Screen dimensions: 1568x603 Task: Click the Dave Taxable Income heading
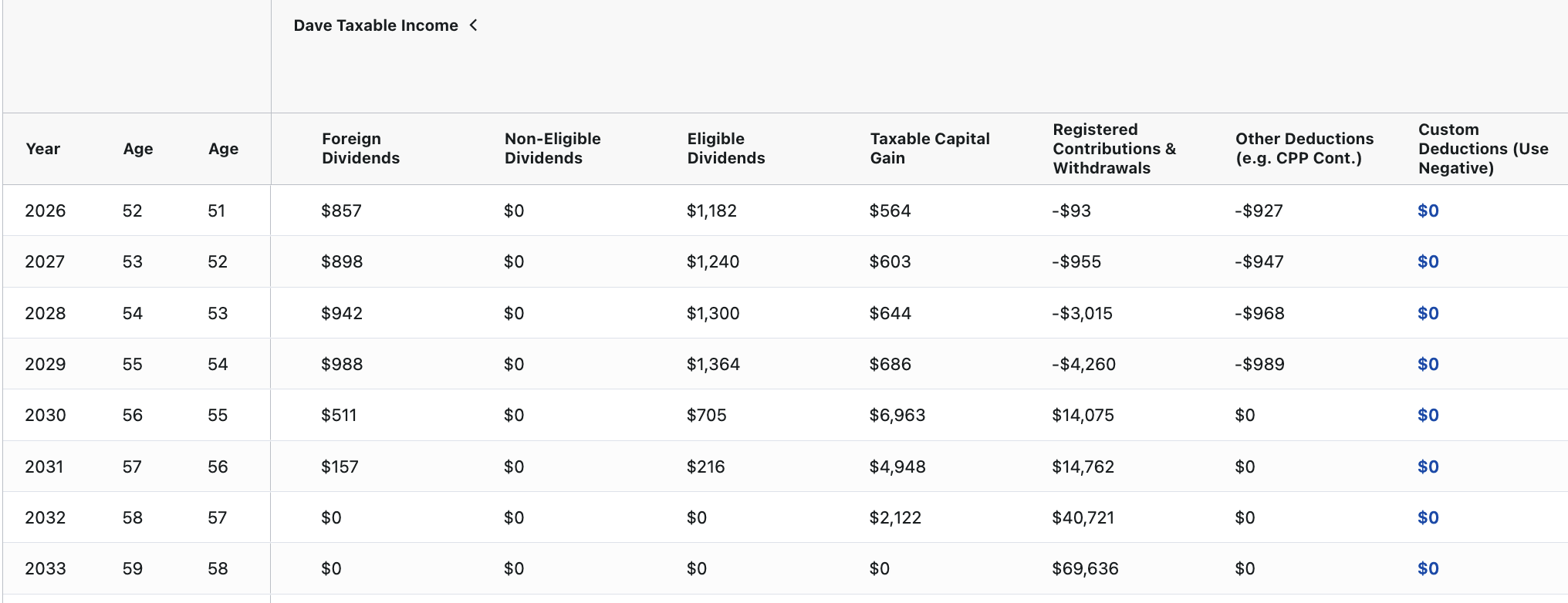(375, 25)
